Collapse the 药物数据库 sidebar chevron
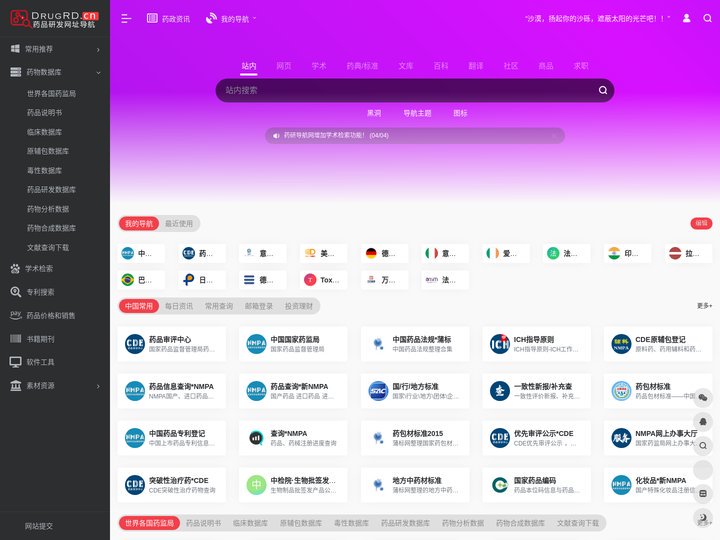This screenshot has width=720, height=540. (x=98, y=73)
